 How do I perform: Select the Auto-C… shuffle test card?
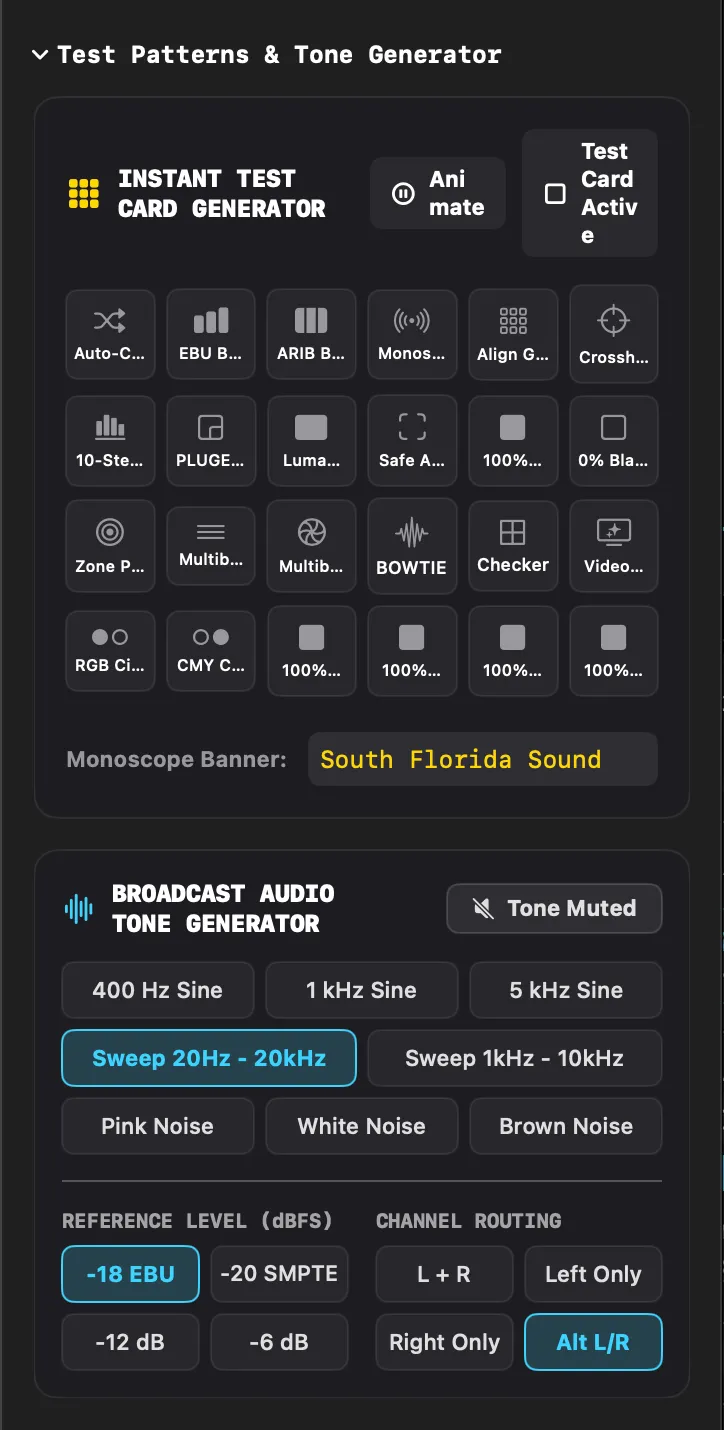[x=110, y=335]
